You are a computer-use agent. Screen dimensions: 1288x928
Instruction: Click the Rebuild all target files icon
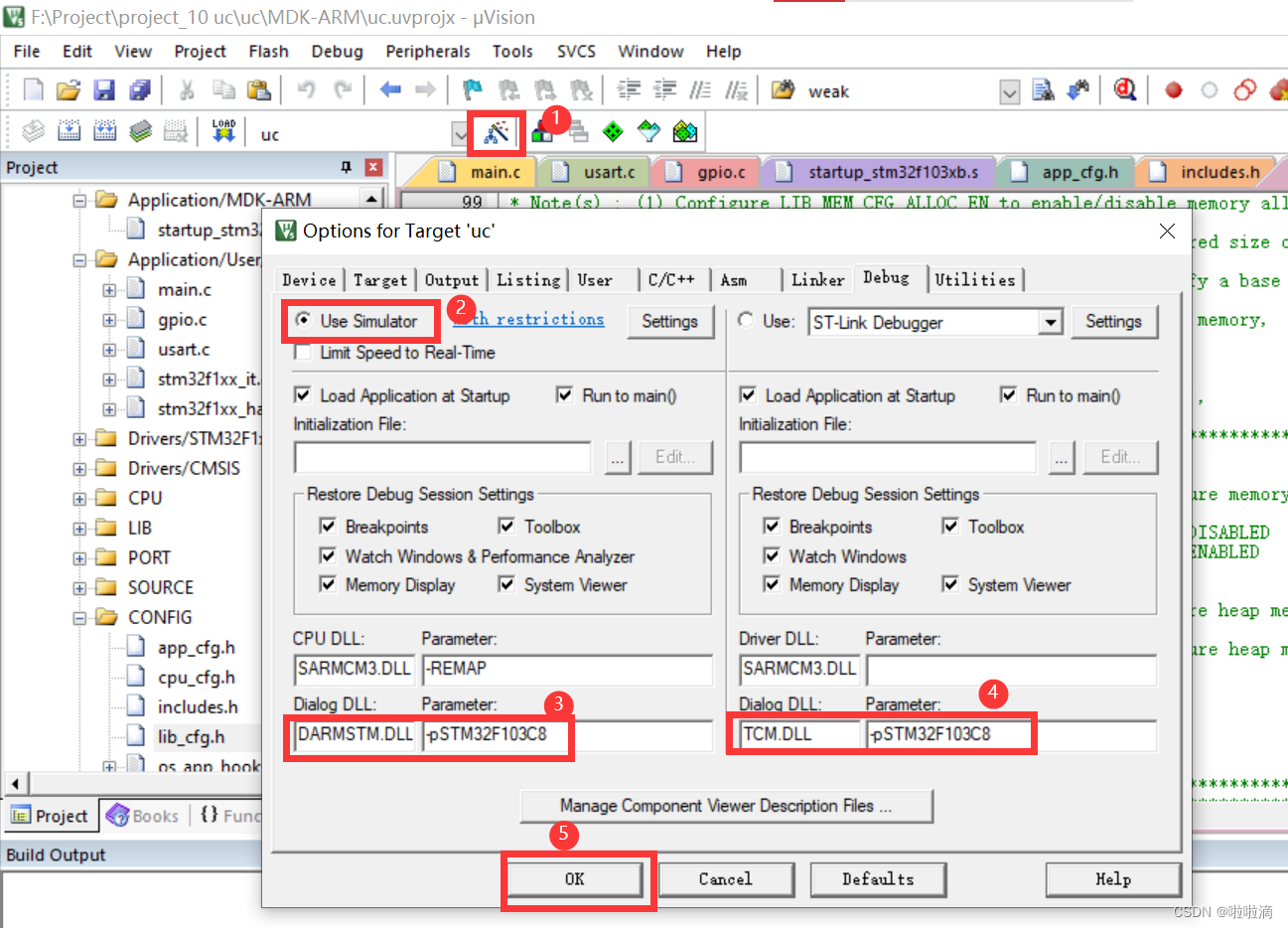[104, 131]
